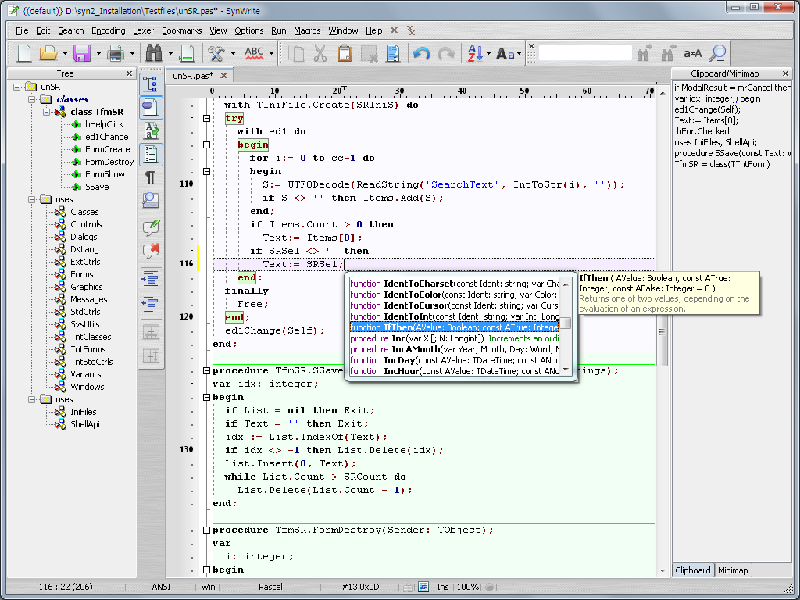Select ShellApi in the uses tree
800x600 pixels.
85,424
